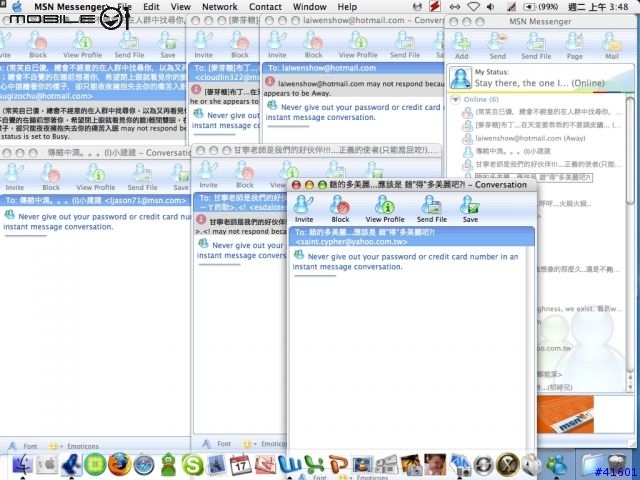The image size is (640, 480).
Task: Open iCal from the Dock
Action: click(240, 464)
